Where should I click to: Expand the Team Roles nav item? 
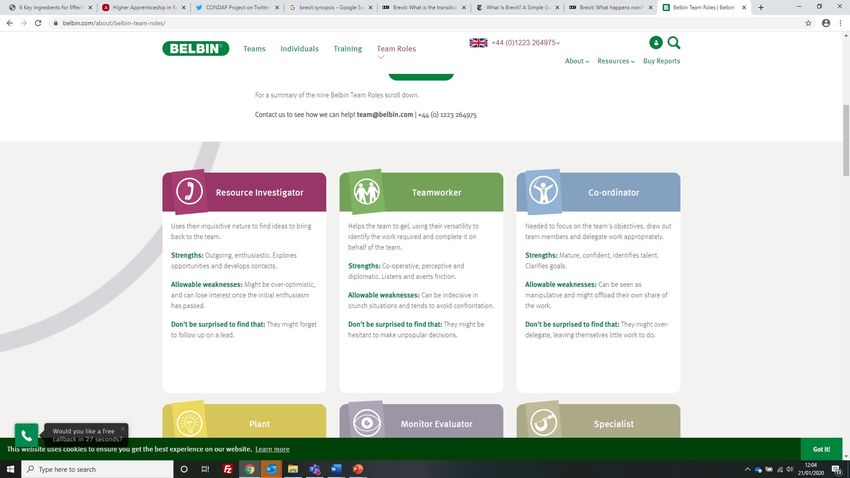396,49
